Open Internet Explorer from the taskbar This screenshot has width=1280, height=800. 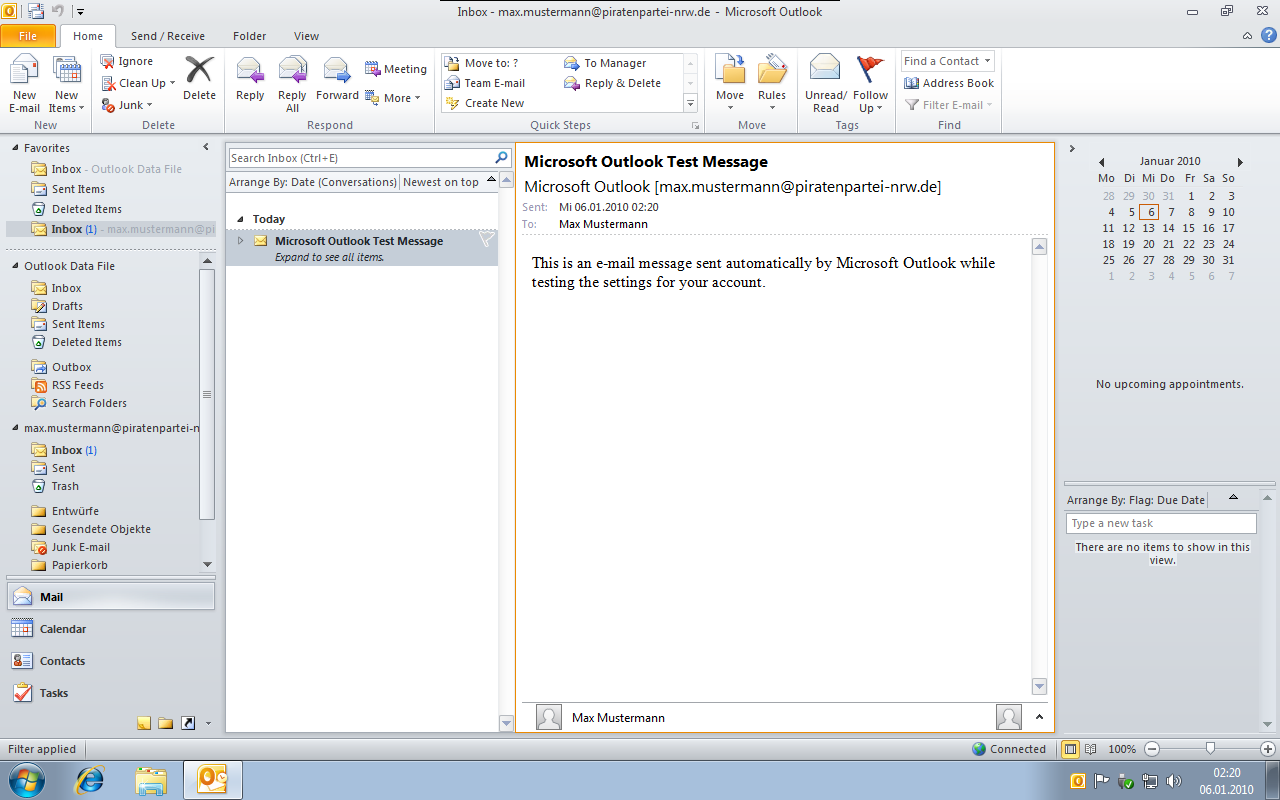coord(92,779)
